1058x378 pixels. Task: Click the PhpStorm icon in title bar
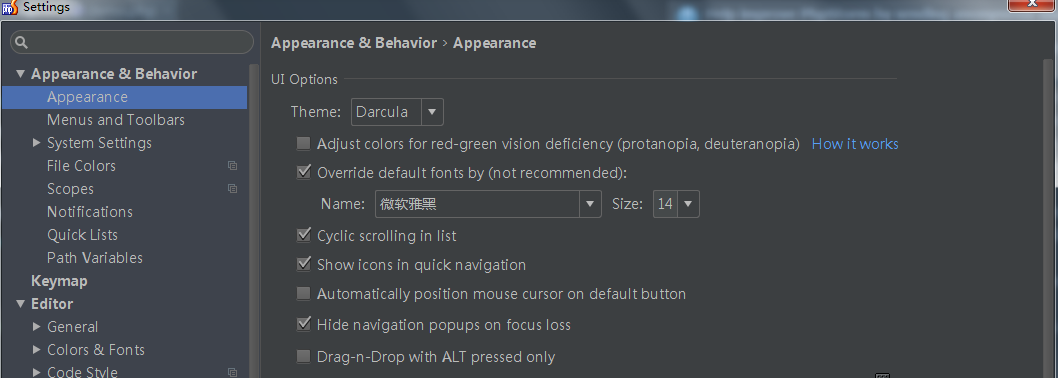click(10, 7)
